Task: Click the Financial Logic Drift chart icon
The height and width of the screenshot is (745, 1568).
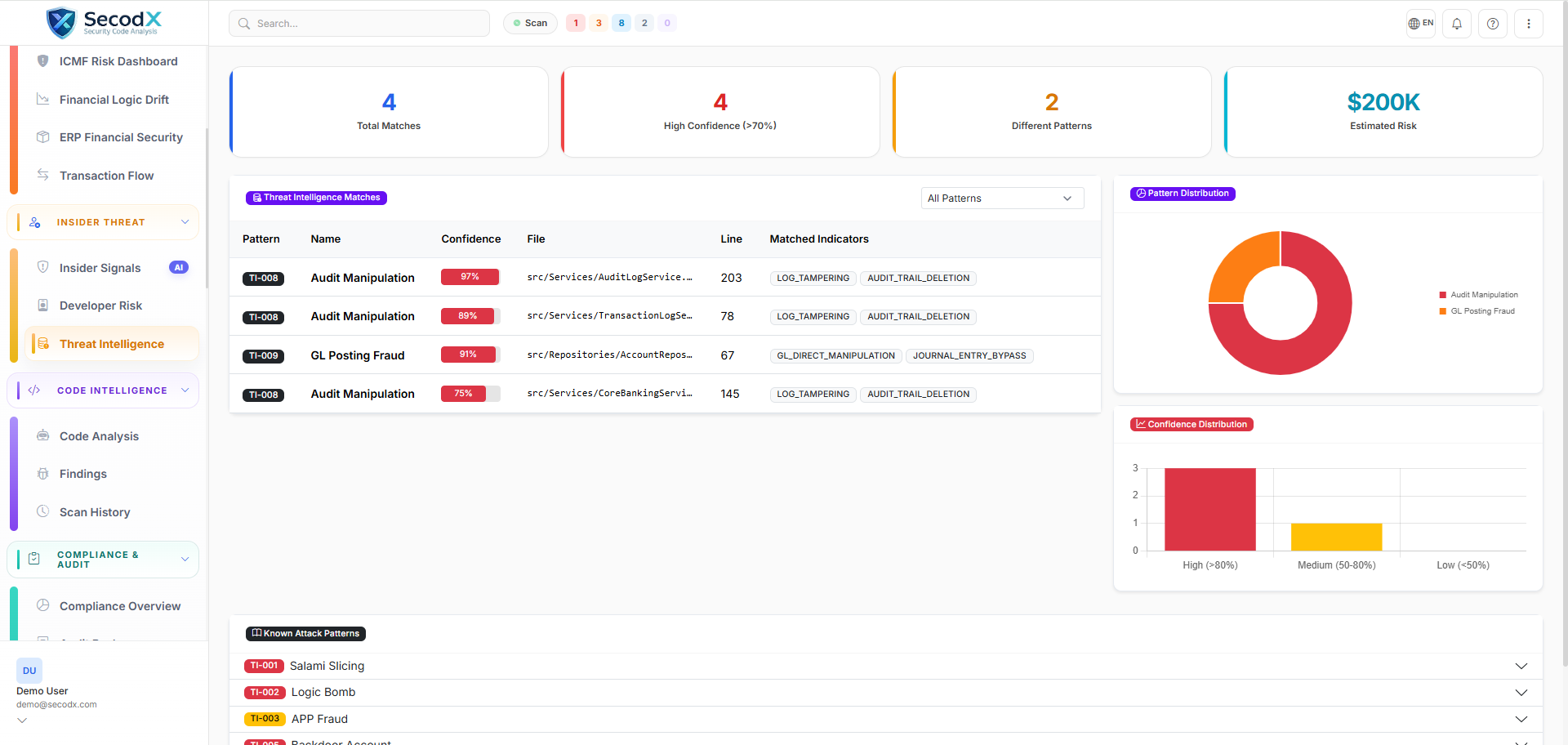Action: [43, 99]
